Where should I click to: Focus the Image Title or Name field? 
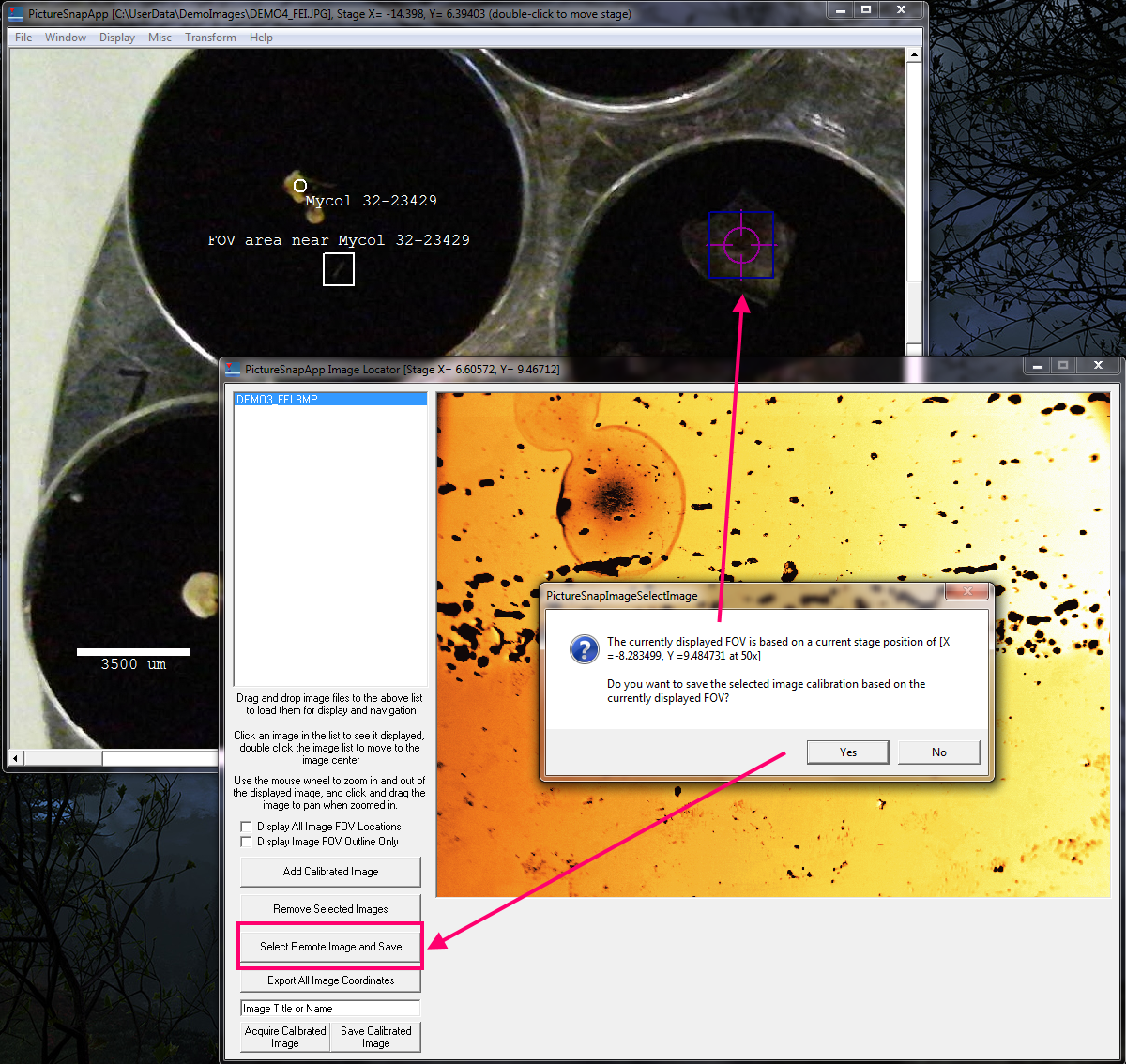coord(330,1009)
